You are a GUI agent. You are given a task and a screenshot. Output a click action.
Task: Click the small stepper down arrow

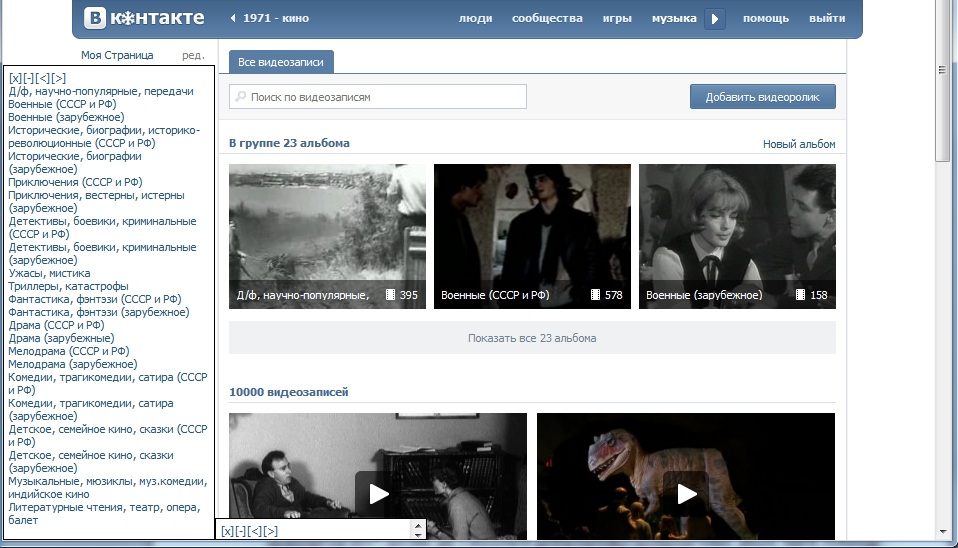tap(418, 535)
